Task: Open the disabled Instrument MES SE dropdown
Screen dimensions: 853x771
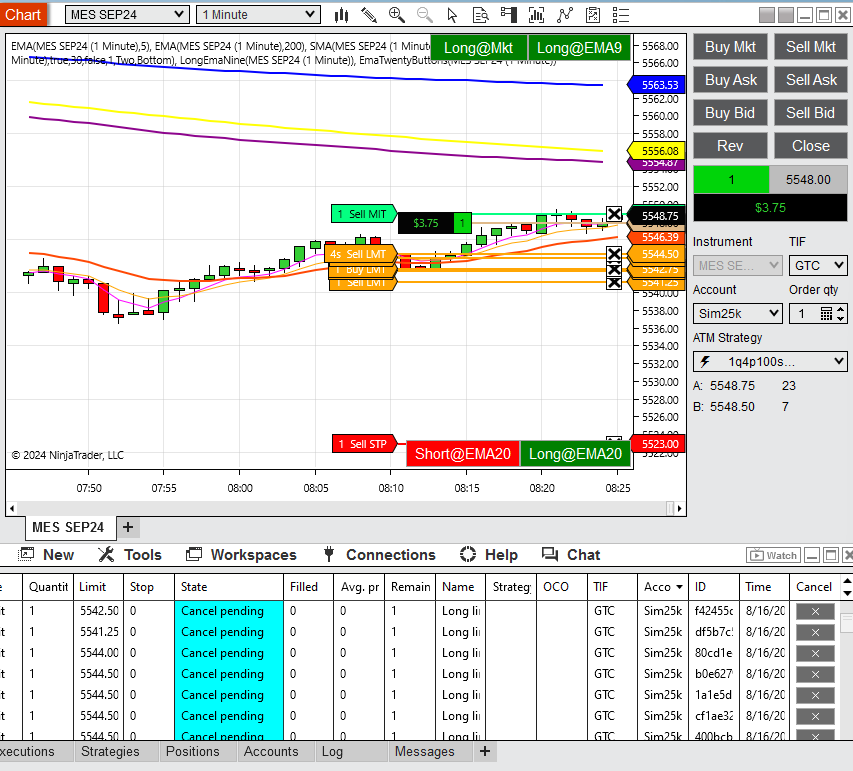Action: 738,266
